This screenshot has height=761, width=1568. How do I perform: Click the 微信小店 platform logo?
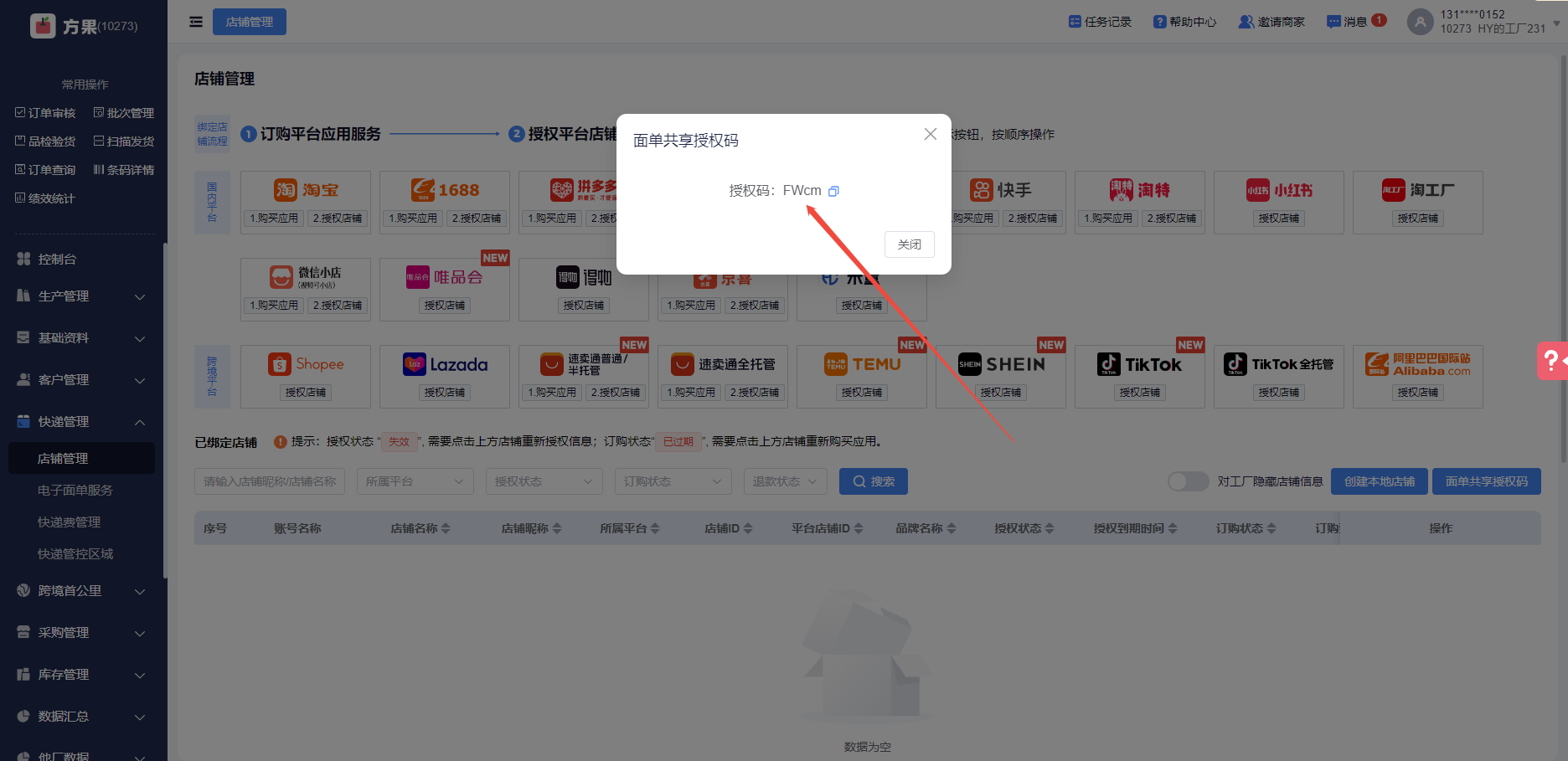[x=306, y=277]
